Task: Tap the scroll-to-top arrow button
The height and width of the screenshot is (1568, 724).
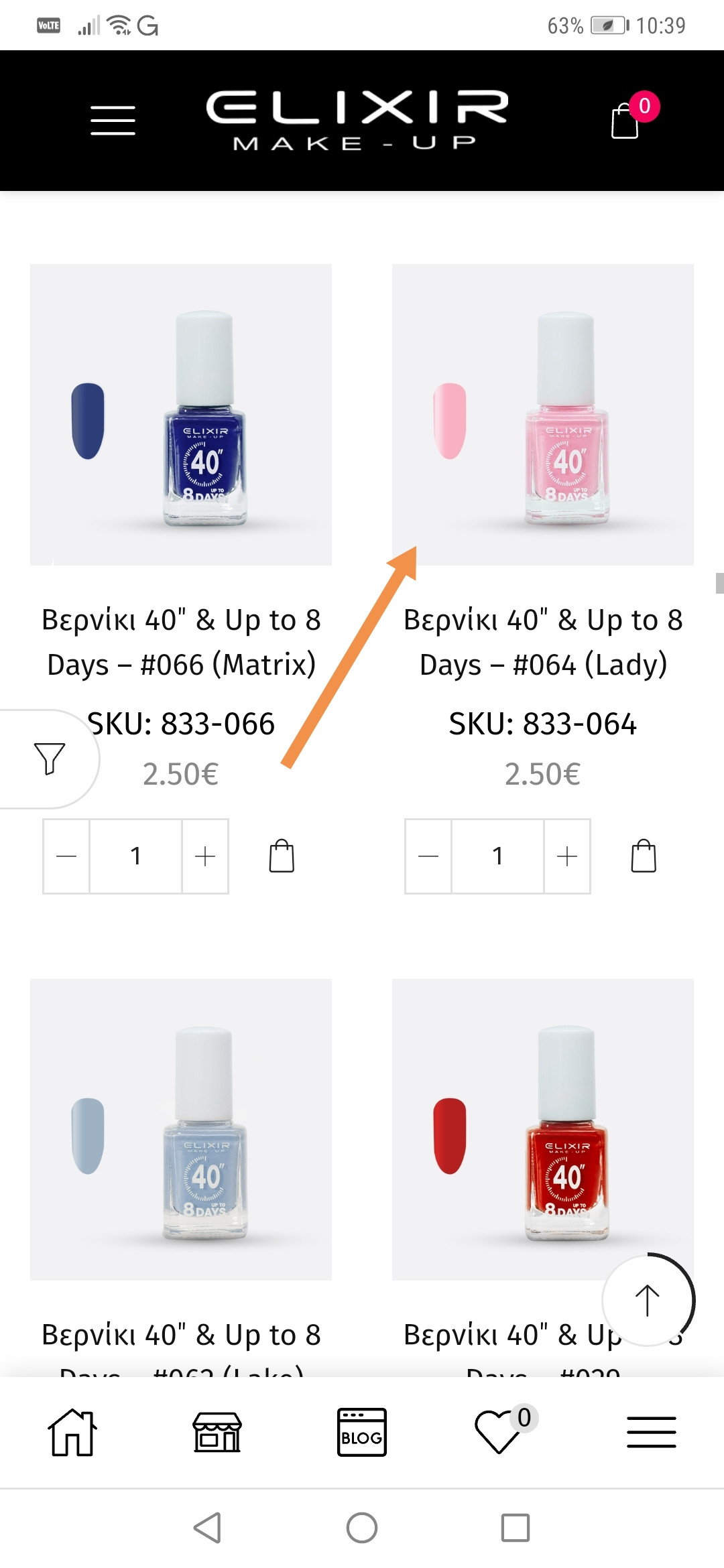Action: click(647, 1301)
